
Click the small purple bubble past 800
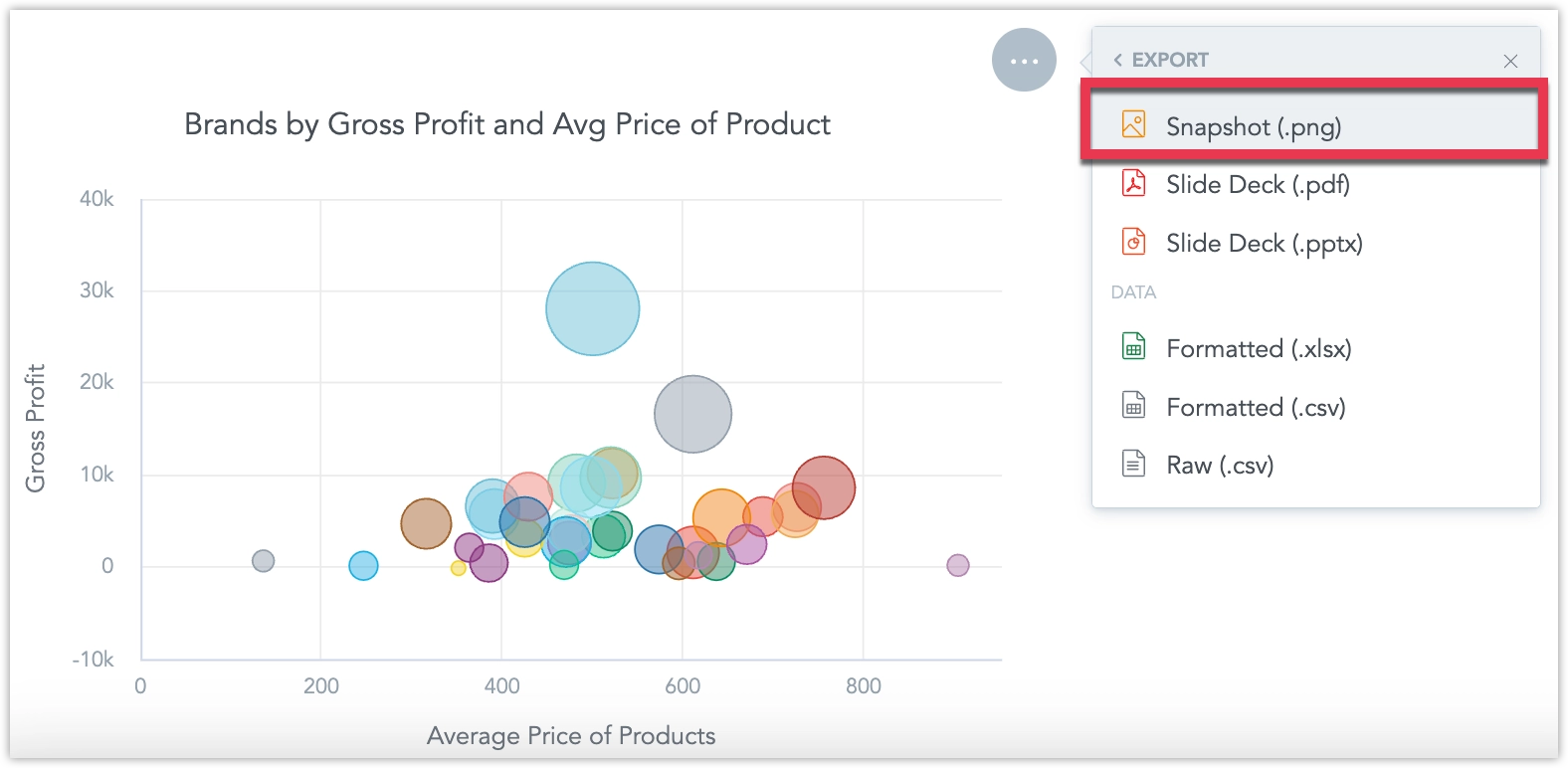pos(957,565)
